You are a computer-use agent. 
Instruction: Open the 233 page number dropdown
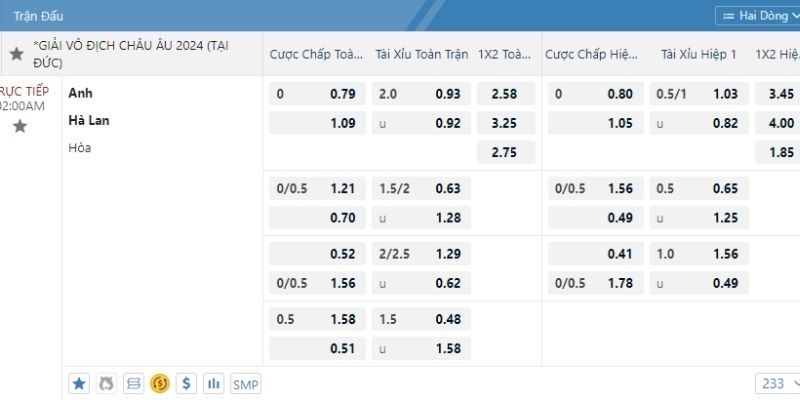[779, 383]
